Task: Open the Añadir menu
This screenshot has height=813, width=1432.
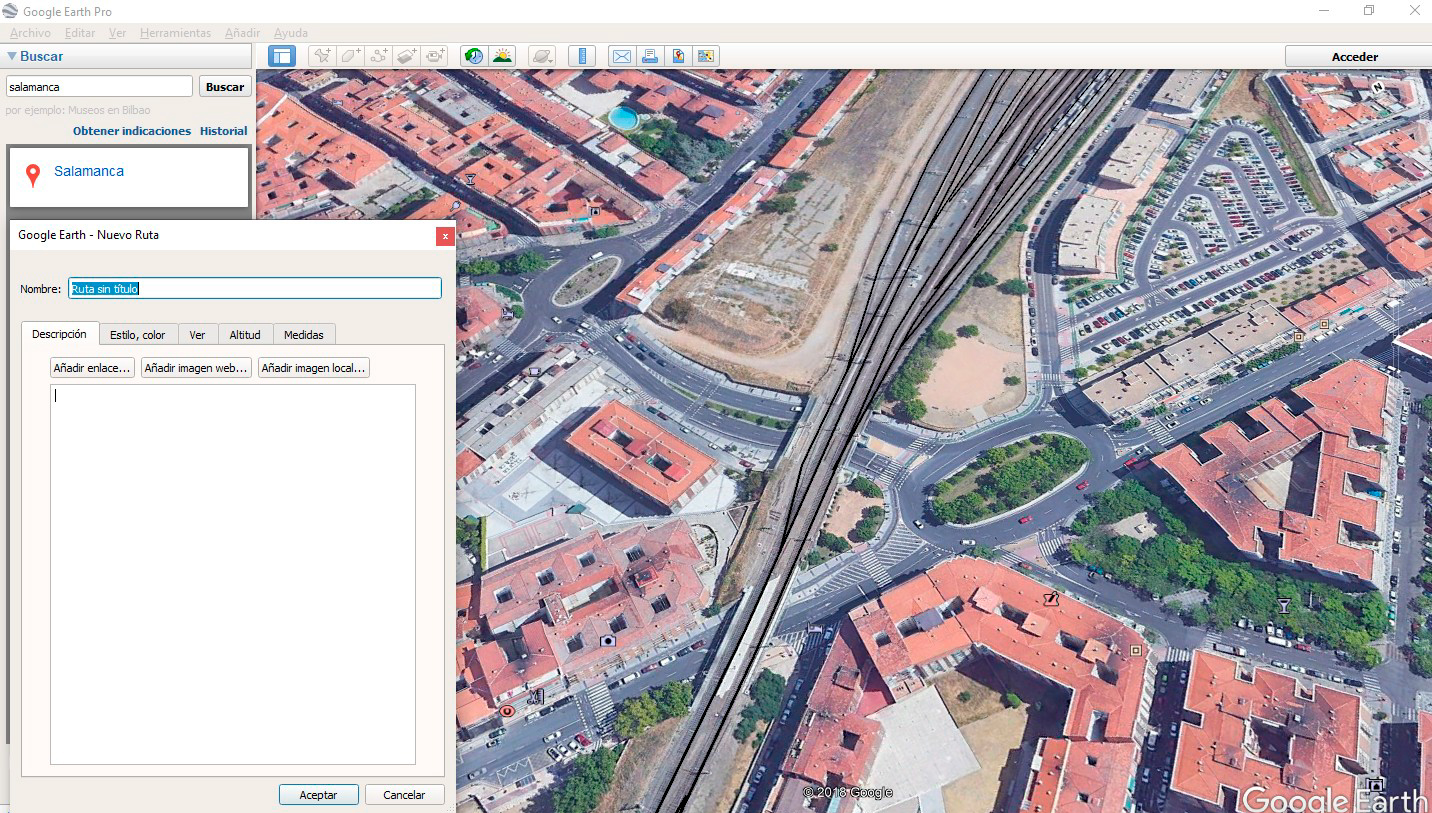Action: (242, 33)
